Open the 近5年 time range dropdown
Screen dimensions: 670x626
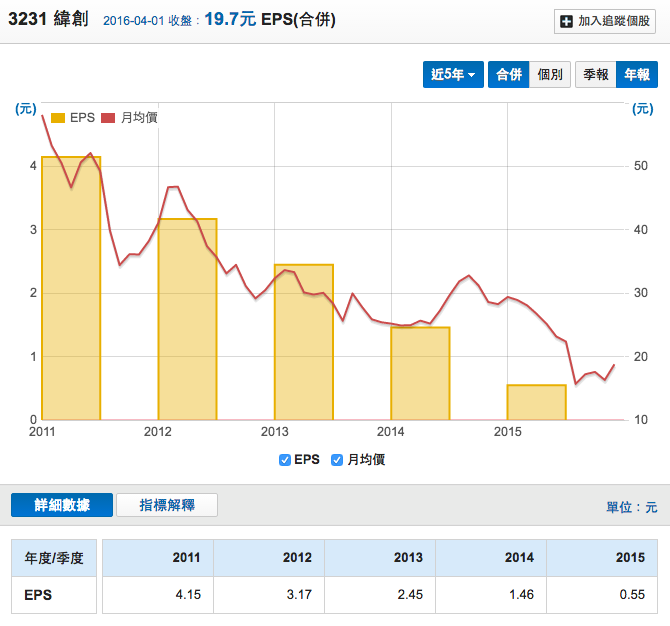tap(453, 75)
